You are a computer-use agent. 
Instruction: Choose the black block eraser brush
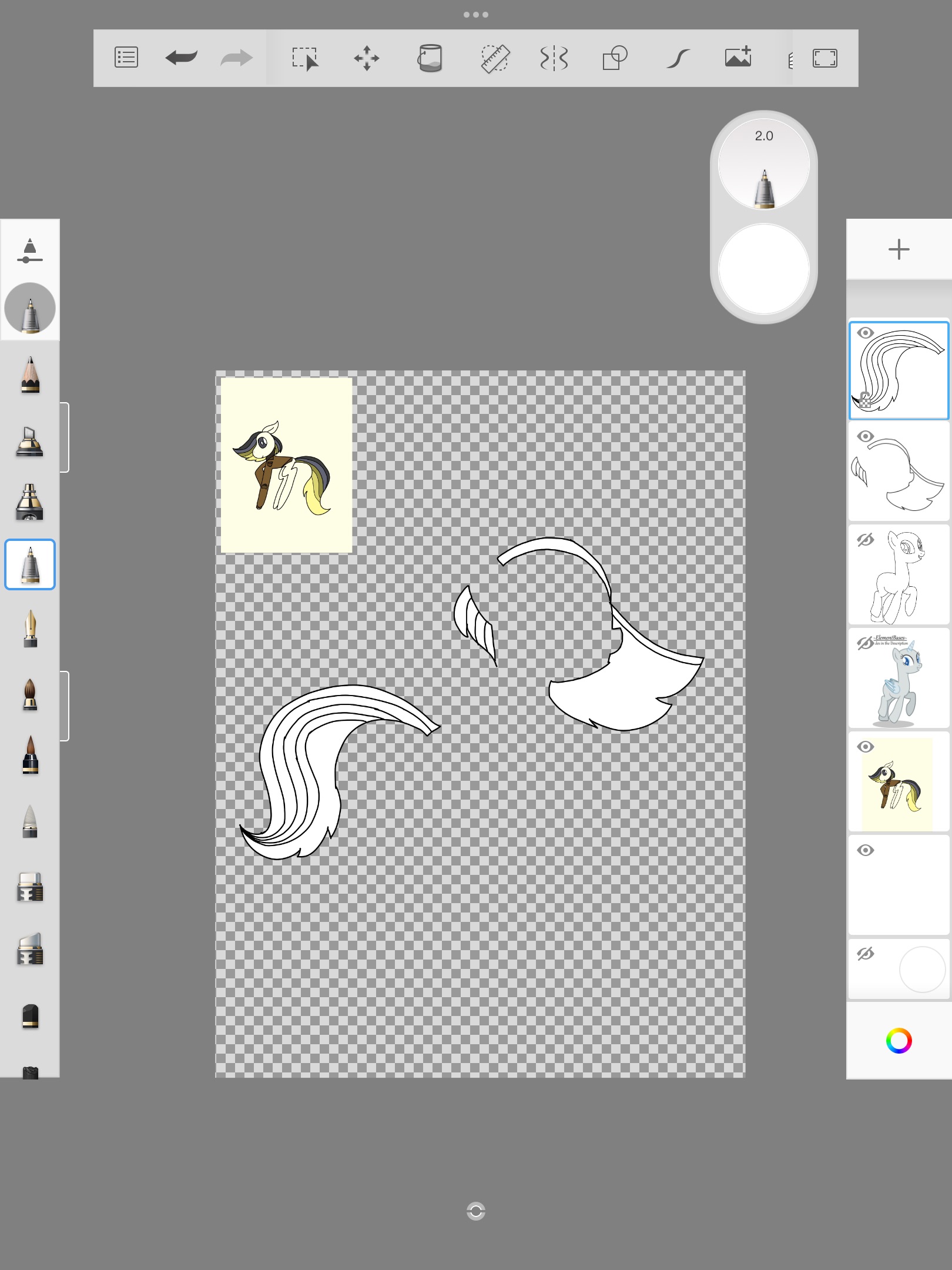click(x=30, y=1016)
